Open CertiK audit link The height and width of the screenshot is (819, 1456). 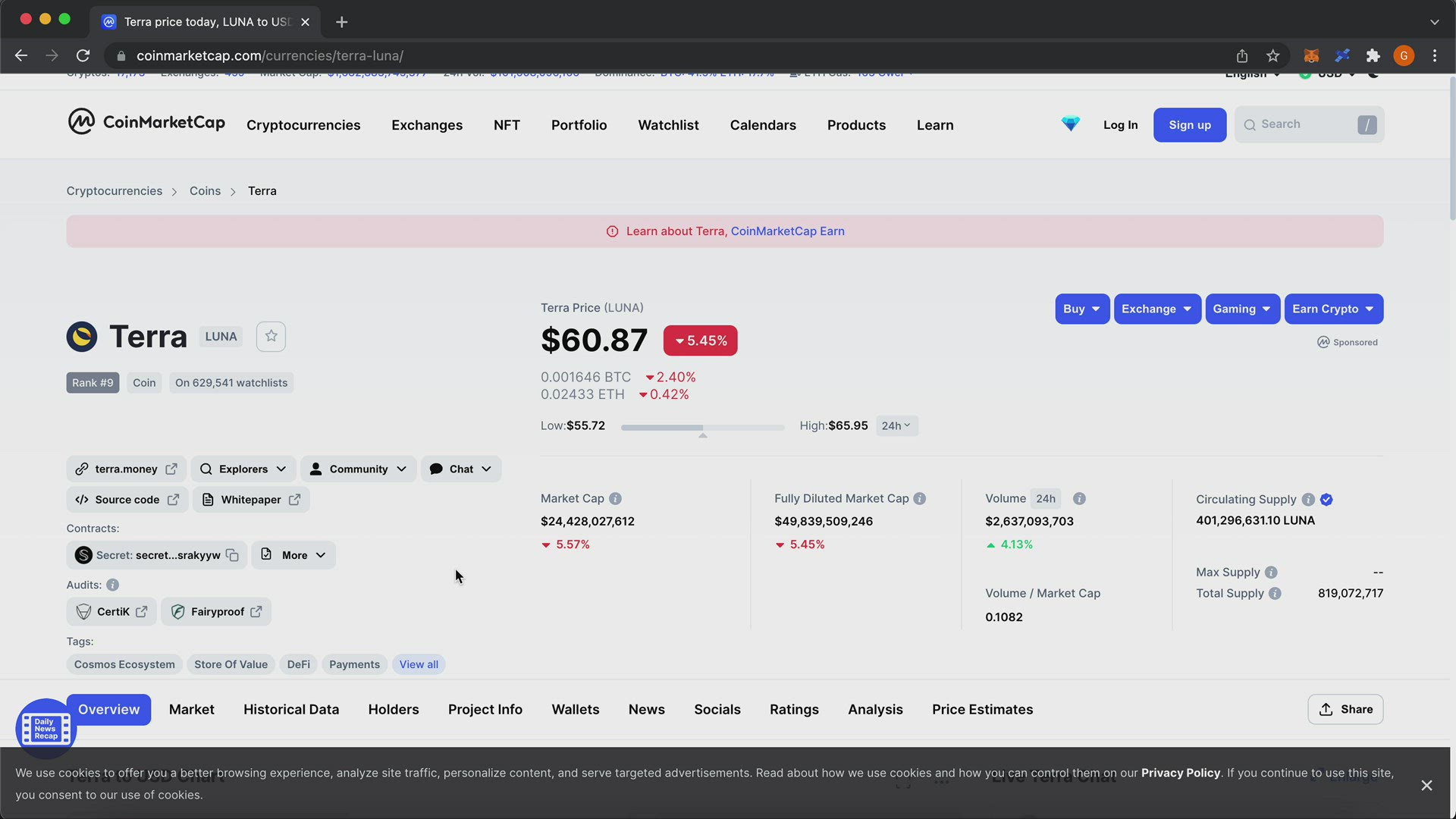click(111, 612)
